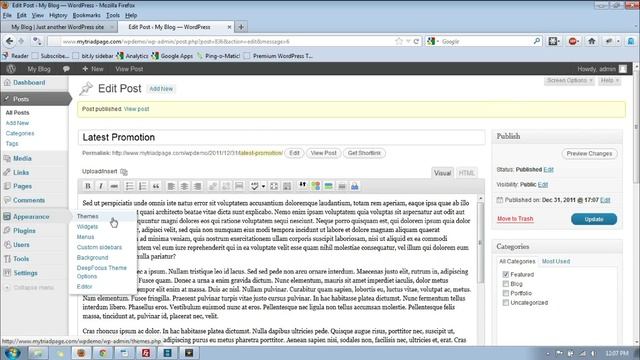
Task: Click the blue Update button
Action: pyautogui.click(x=594, y=219)
